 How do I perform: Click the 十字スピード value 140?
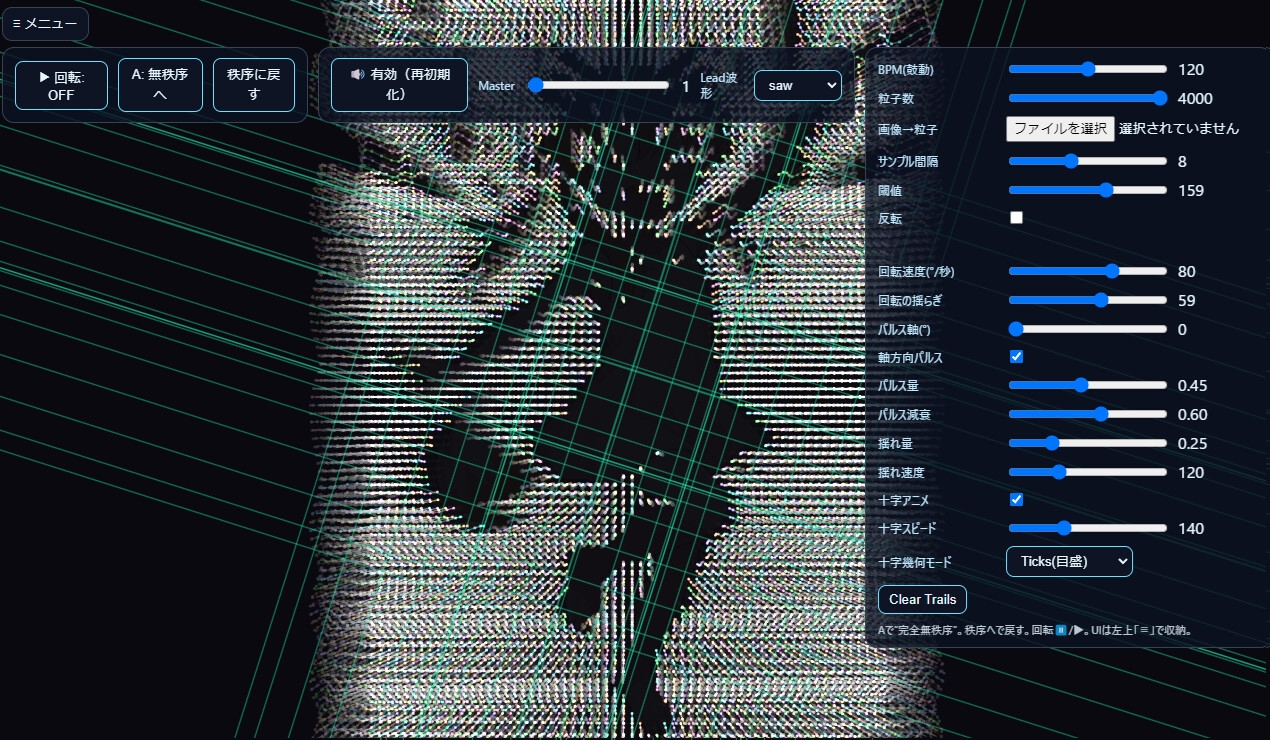pyautogui.click(x=1191, y=529)
